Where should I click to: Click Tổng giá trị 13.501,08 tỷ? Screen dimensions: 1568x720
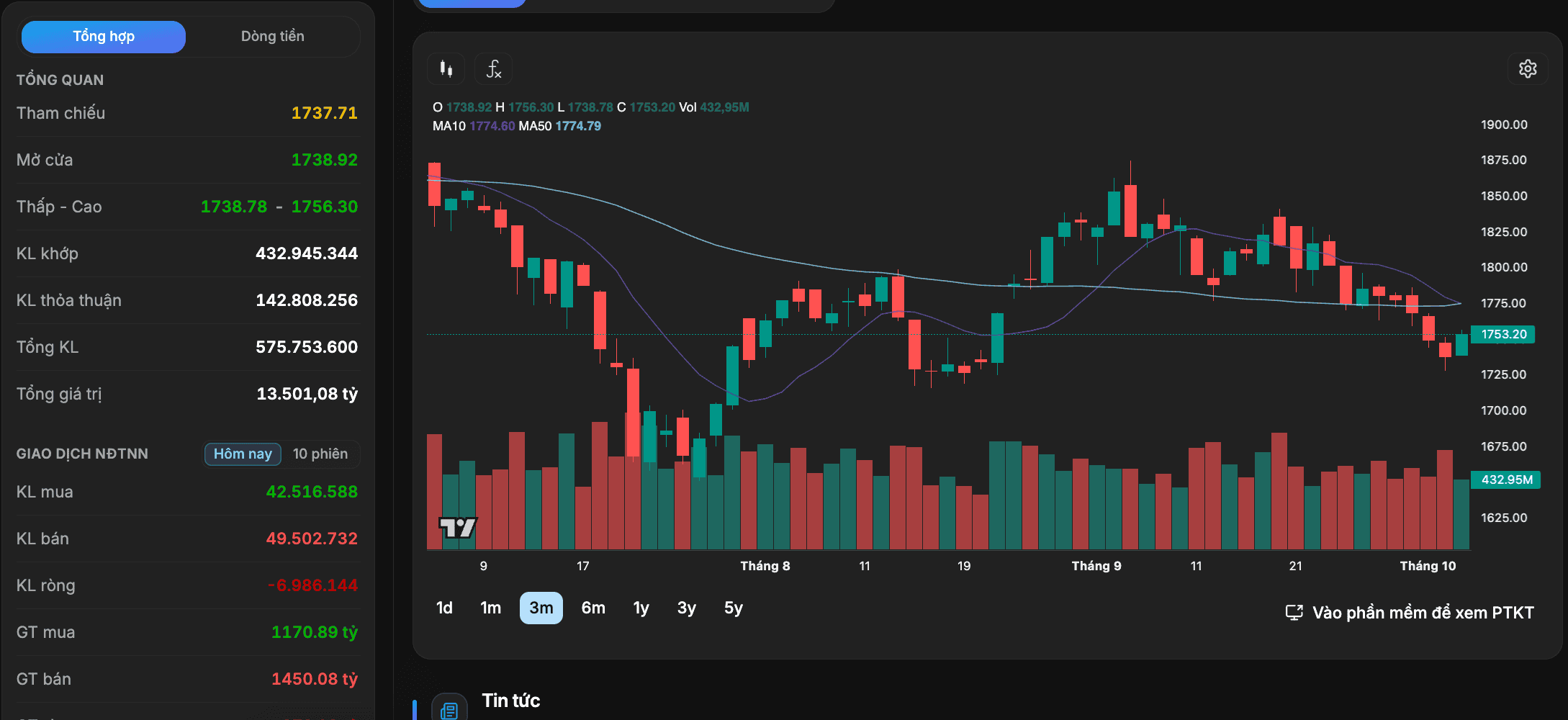[x=307, y=394]
